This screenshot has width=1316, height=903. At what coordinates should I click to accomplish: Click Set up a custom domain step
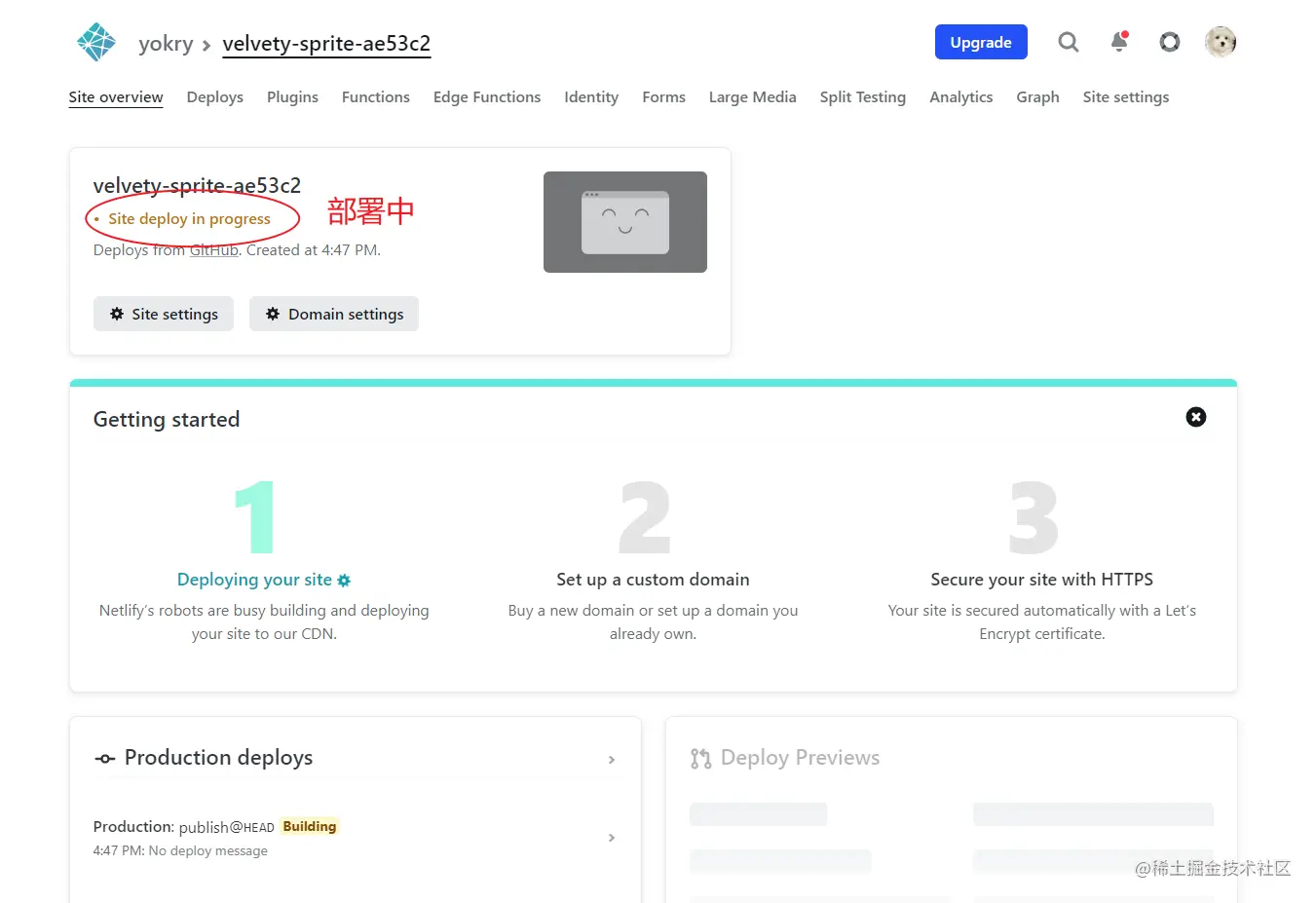653,580
